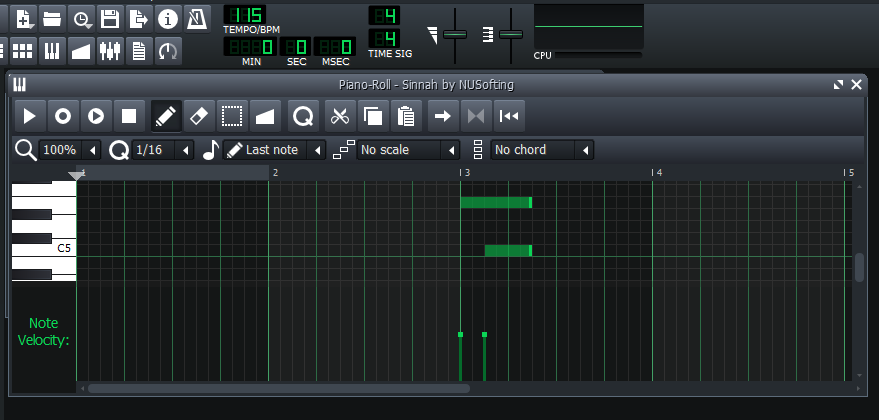
Task: Show the FX Mixer
Action: 110,51
